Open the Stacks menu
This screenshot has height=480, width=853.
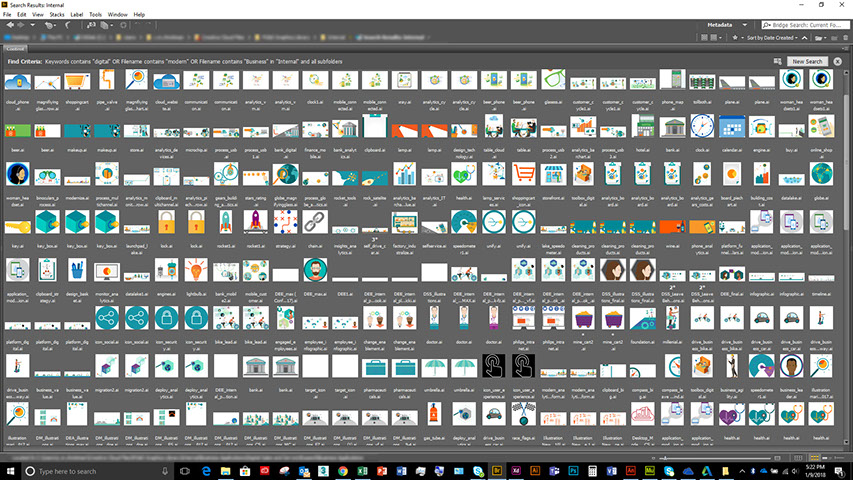coord(52,15)
